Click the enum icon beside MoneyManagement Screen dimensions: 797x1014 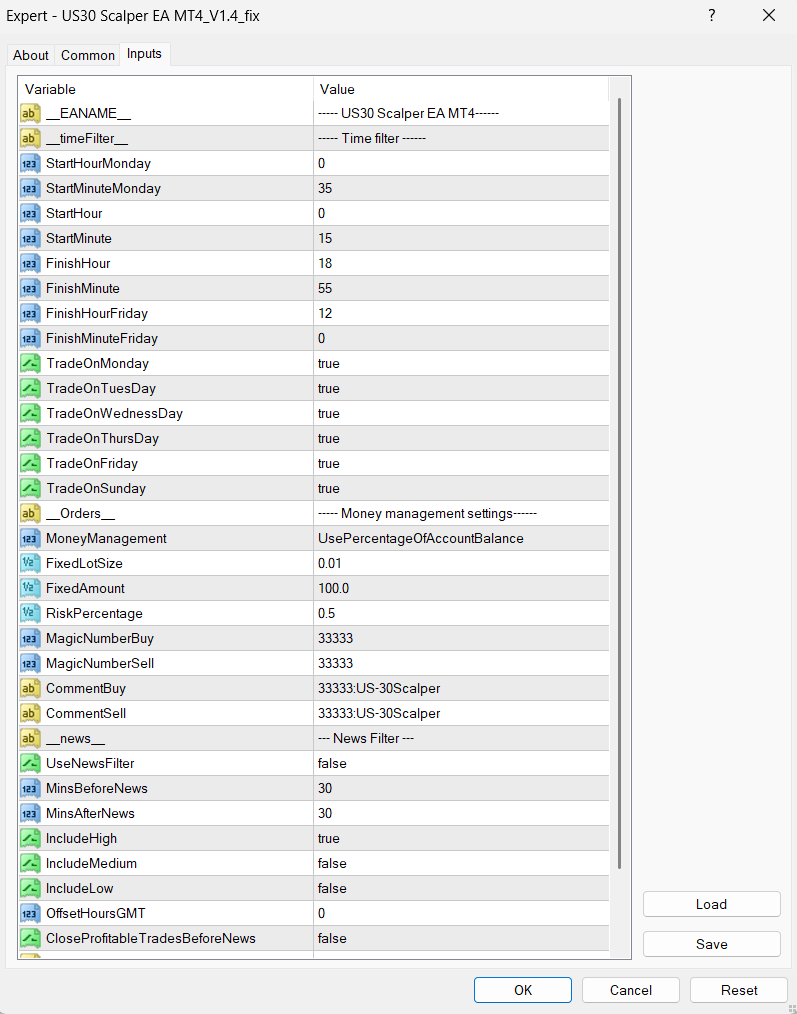pos(30,538)
